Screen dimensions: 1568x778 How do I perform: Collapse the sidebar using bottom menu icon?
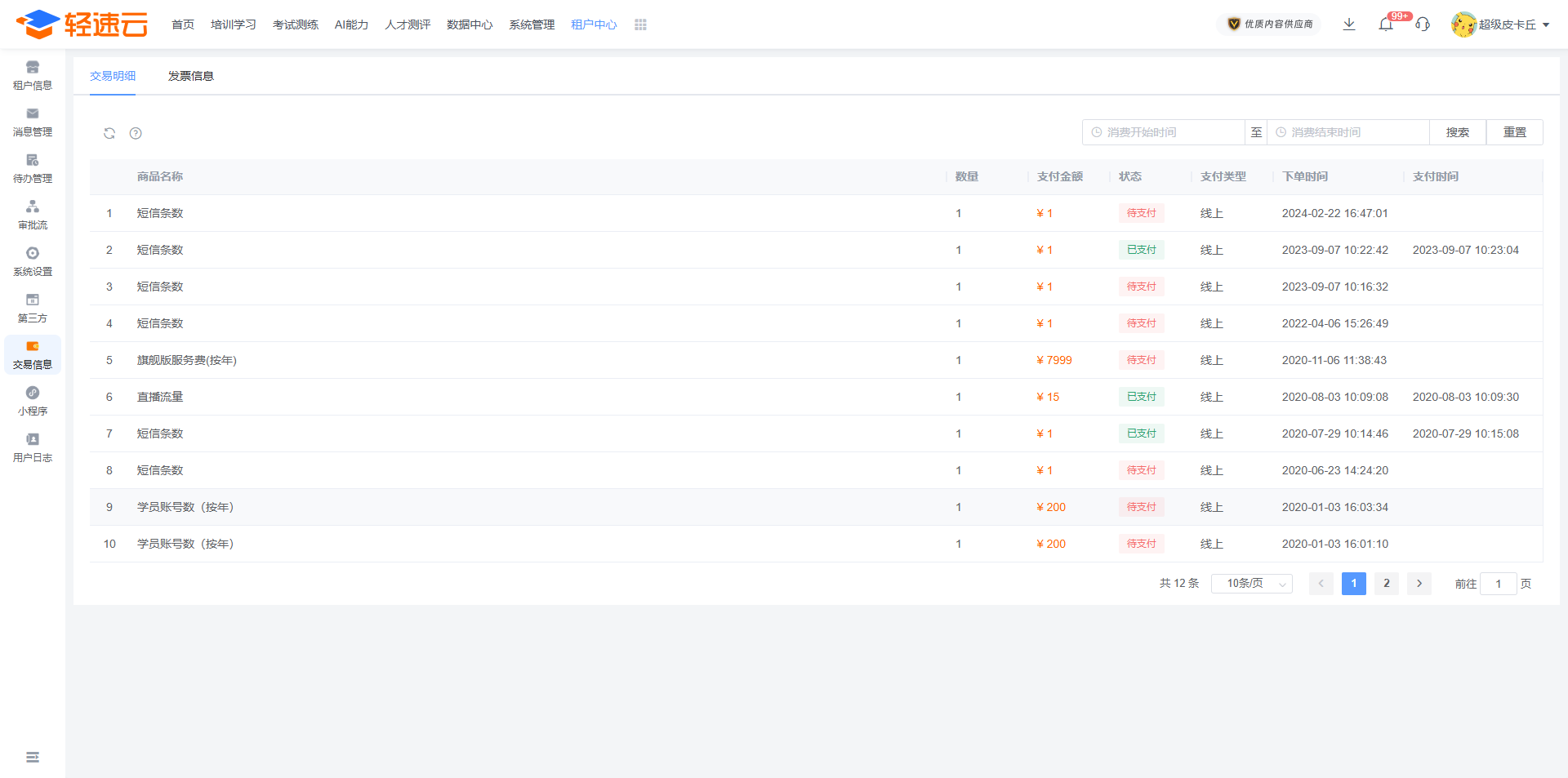point(33,757)
